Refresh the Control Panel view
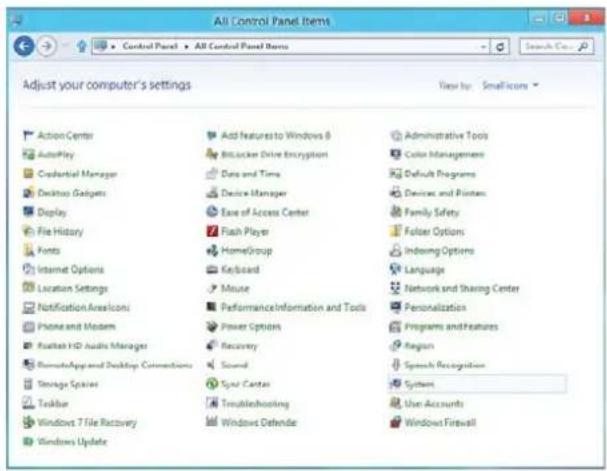Screen dimensions: 607x471 click(x=500, y=47)
